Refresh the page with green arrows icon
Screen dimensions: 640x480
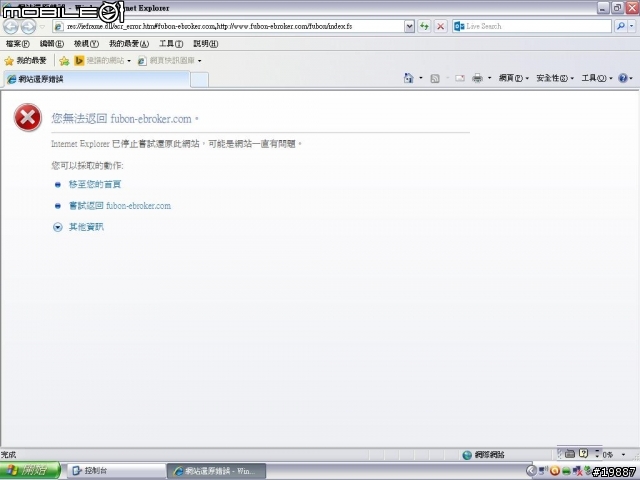424,27
